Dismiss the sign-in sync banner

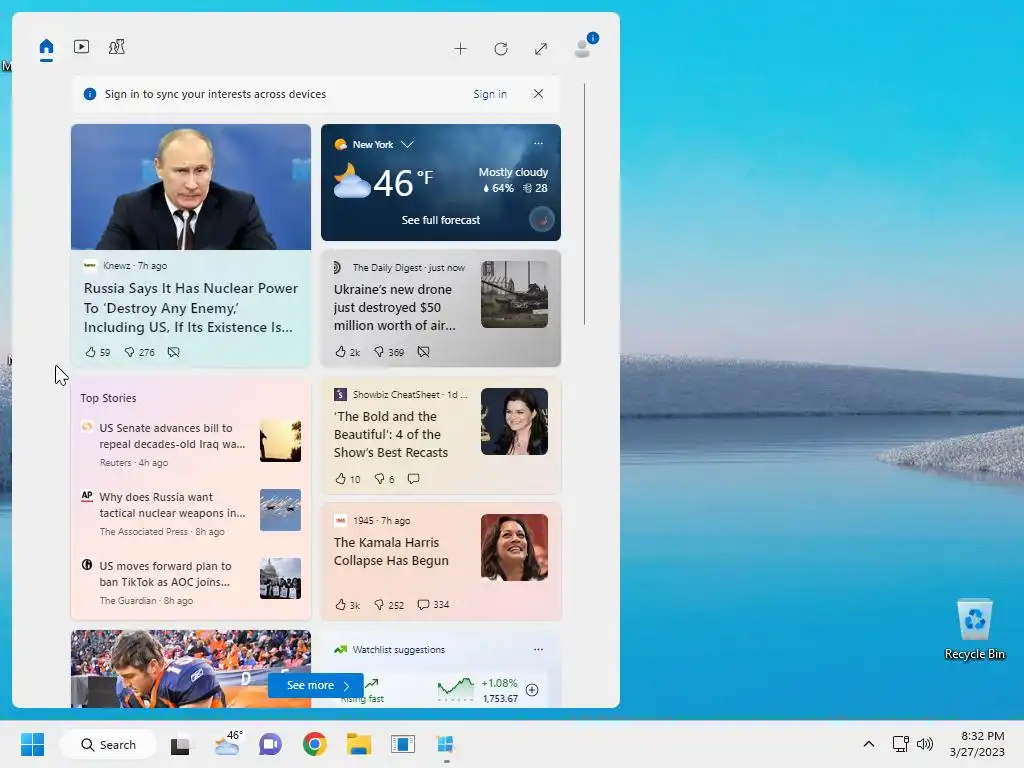point(538,93)
